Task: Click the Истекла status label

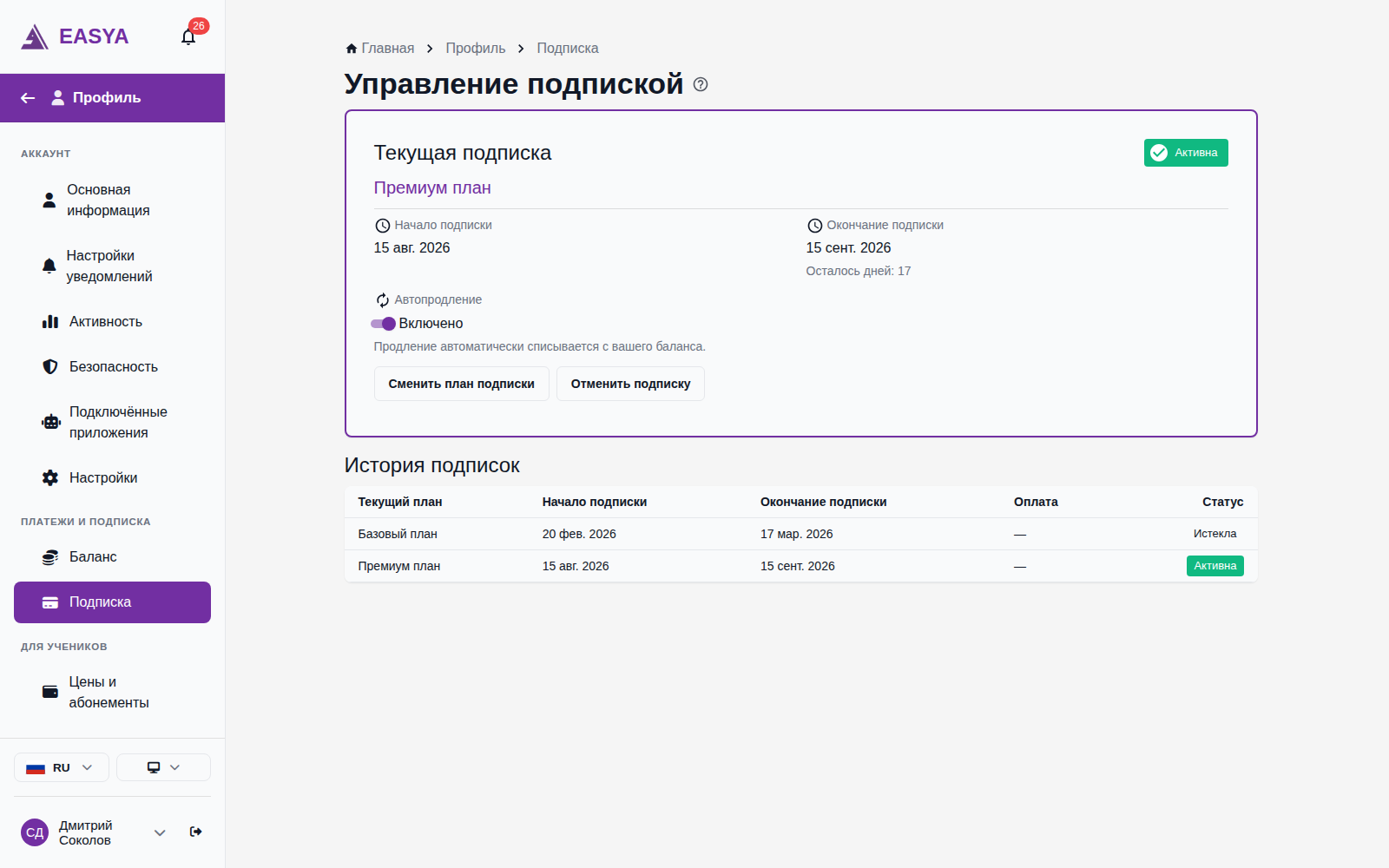Action: pyautogui.click(x=1215, y=534)
